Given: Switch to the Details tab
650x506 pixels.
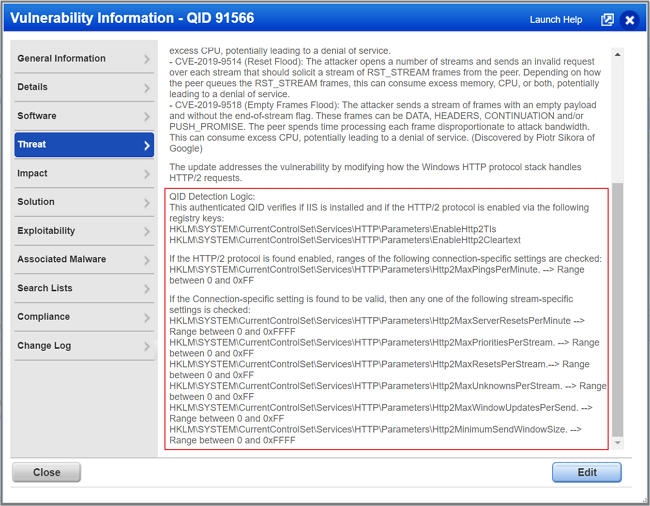Looking at the screenshot, I should coord(84,87).
